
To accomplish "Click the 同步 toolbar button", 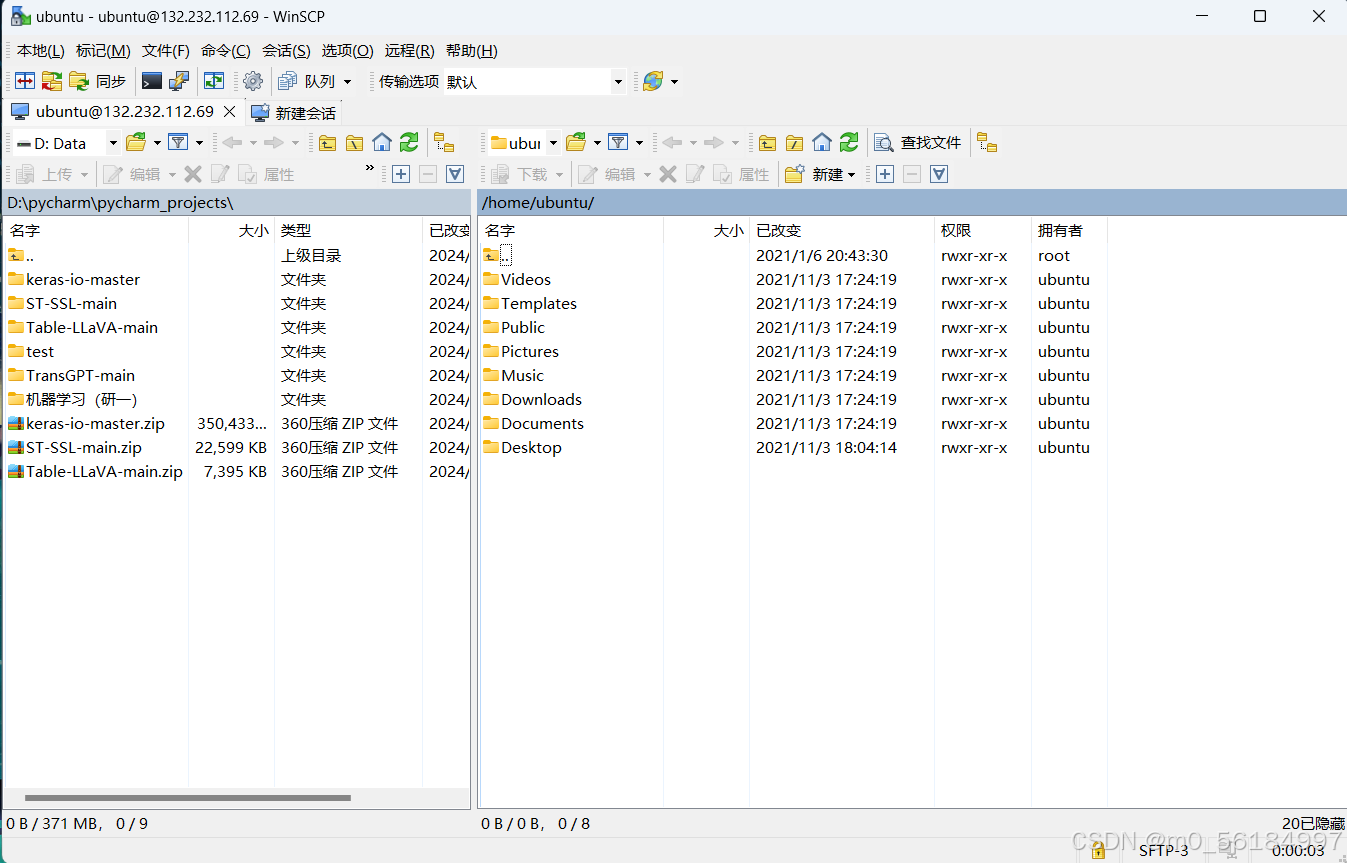I will click(x=98, y=81).
